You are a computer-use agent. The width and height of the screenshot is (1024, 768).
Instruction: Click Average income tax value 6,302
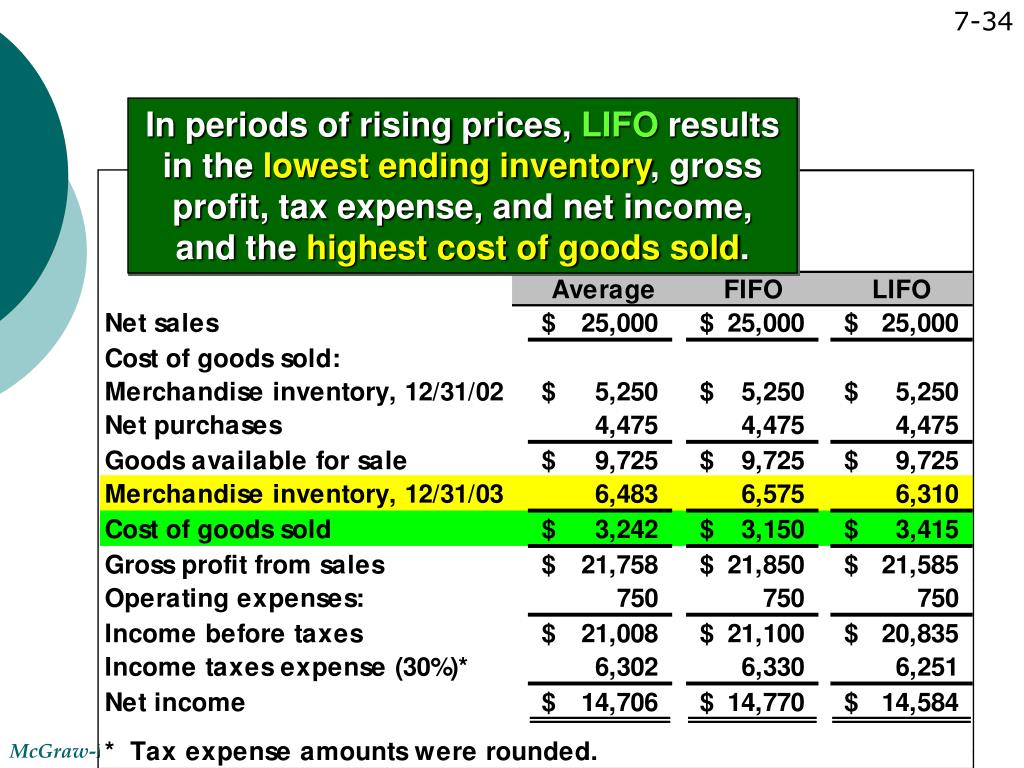pyautogui.click(x=626, y=667)
